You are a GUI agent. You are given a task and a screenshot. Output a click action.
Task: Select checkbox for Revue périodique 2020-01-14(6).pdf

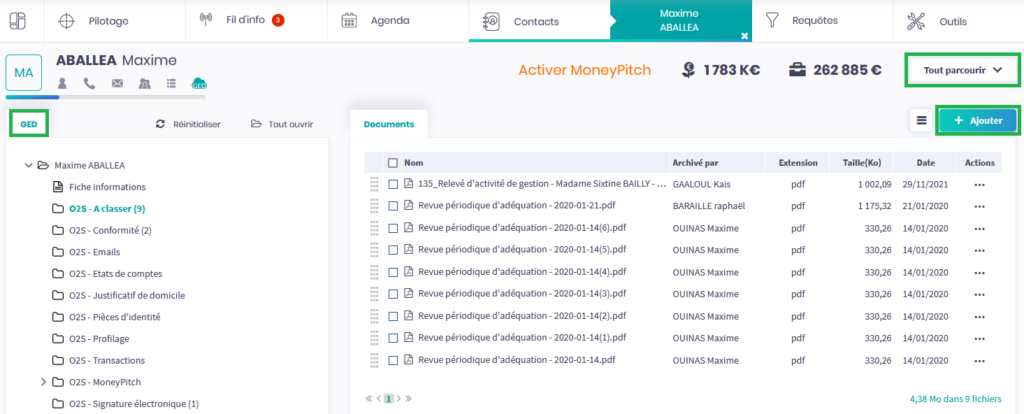tap(393, 227)
